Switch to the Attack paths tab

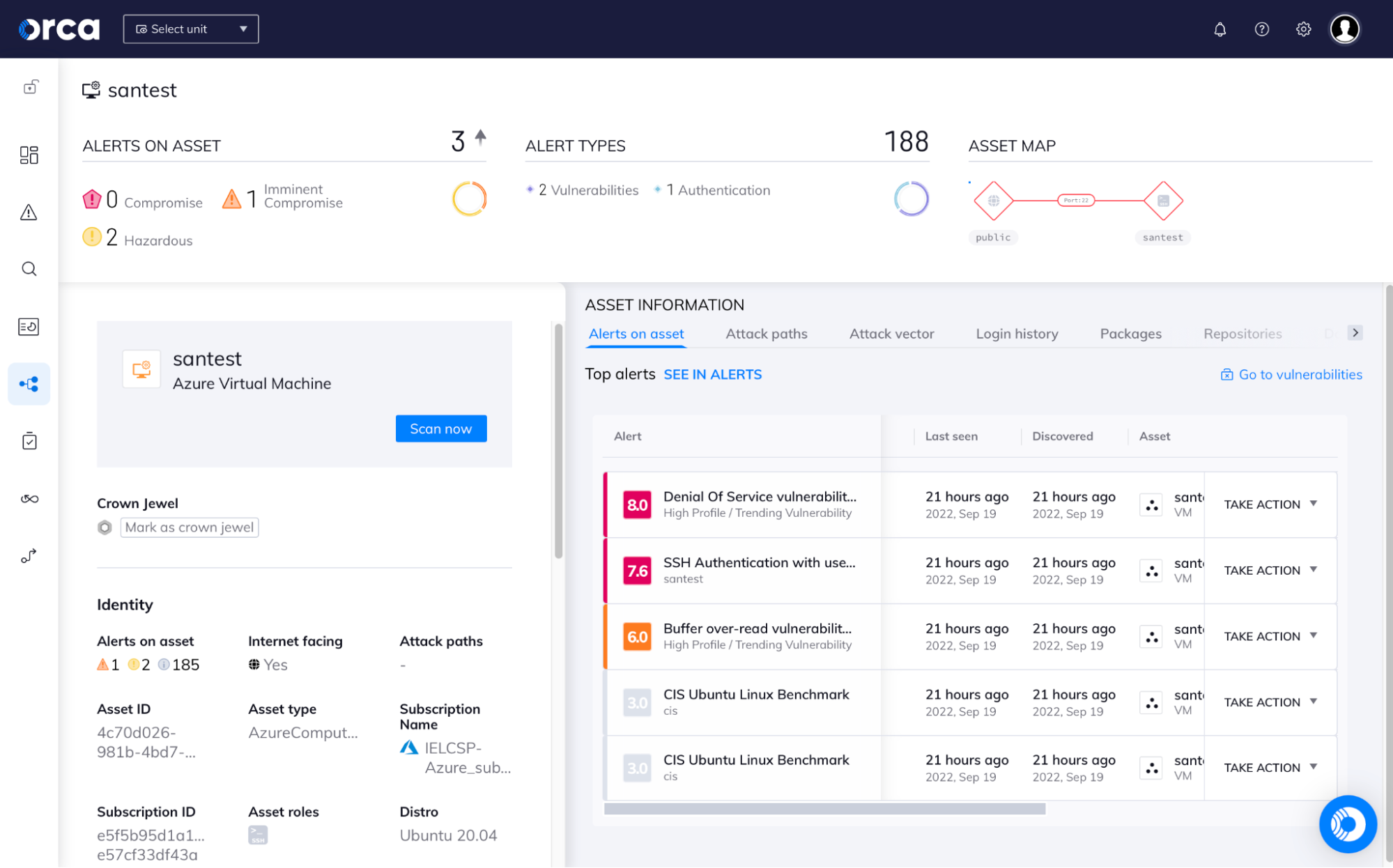[x=766, y=333]
